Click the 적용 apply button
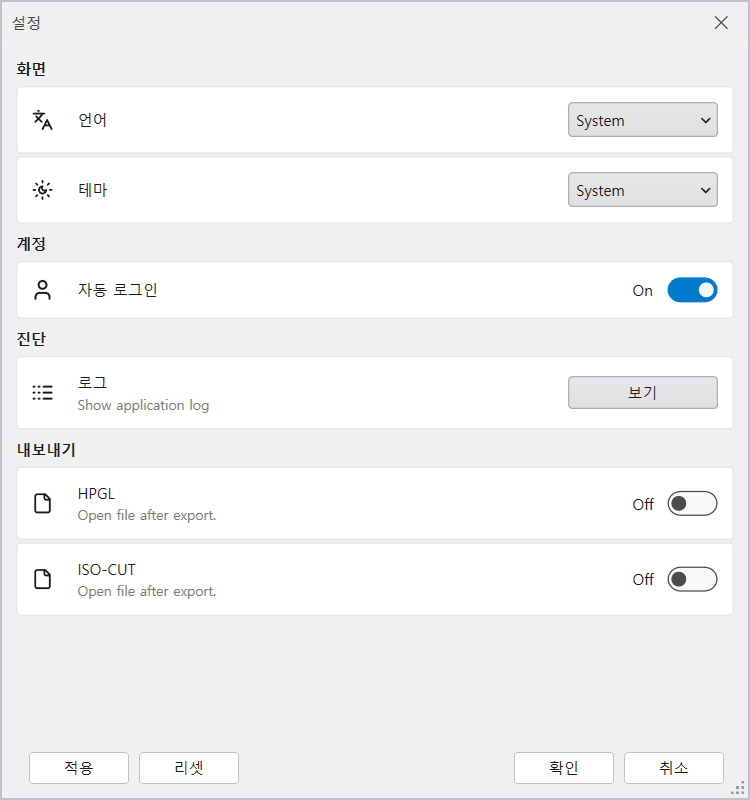This screenshot has width=750, height=800. coord(79,768)
